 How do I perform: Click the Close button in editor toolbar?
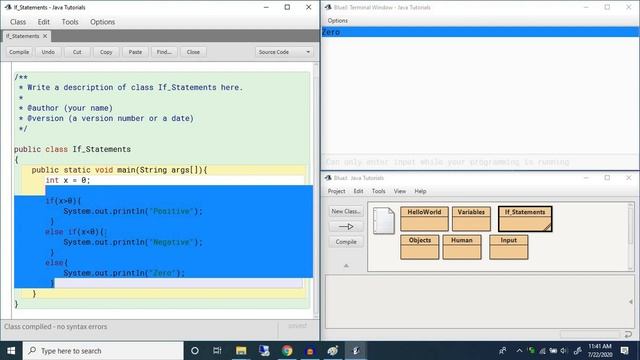coord(193,52)
